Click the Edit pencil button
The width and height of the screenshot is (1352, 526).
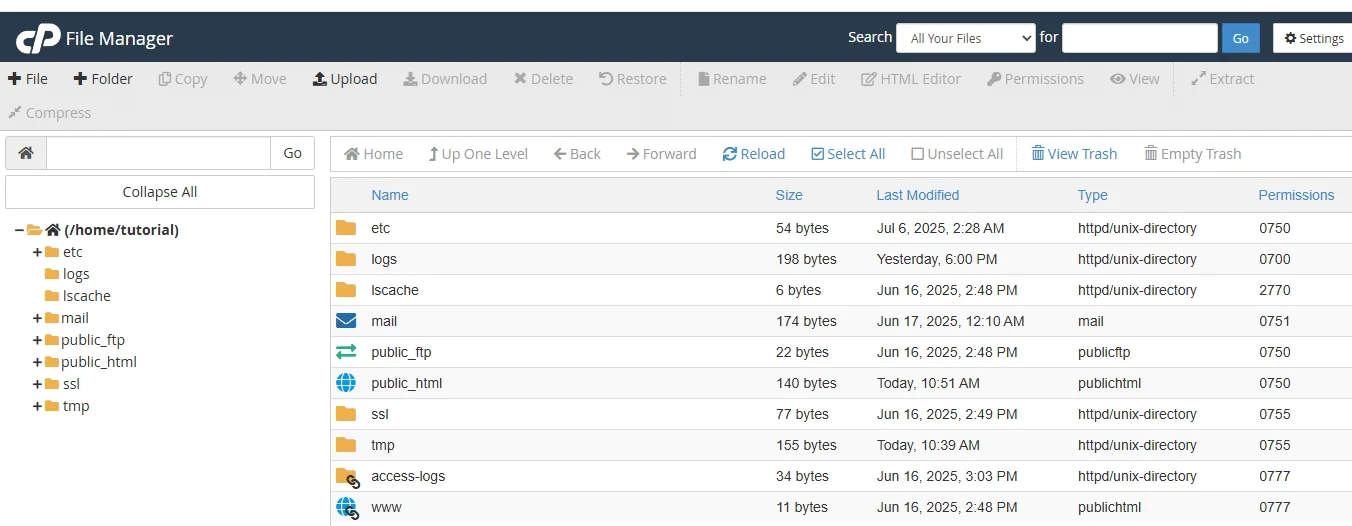point(814,79)
